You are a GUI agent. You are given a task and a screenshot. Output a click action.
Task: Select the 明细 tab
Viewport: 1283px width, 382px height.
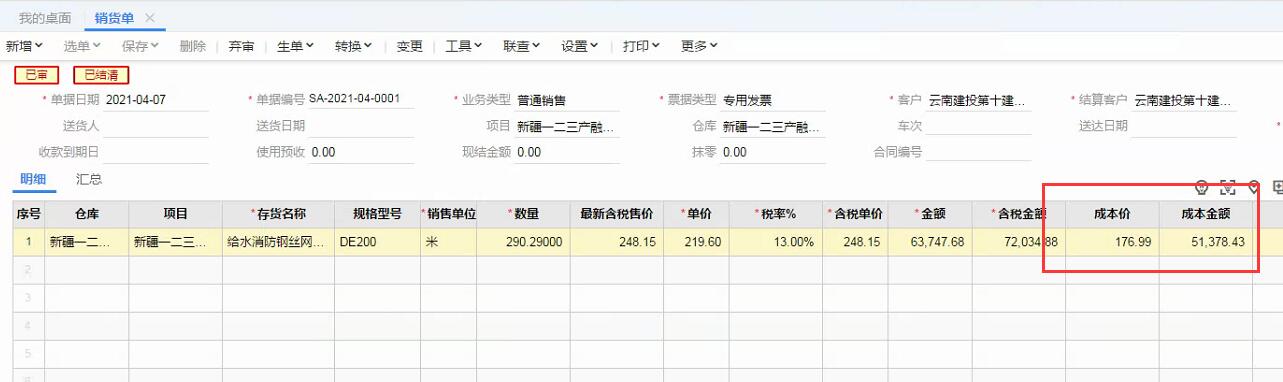tap(33, 179)
